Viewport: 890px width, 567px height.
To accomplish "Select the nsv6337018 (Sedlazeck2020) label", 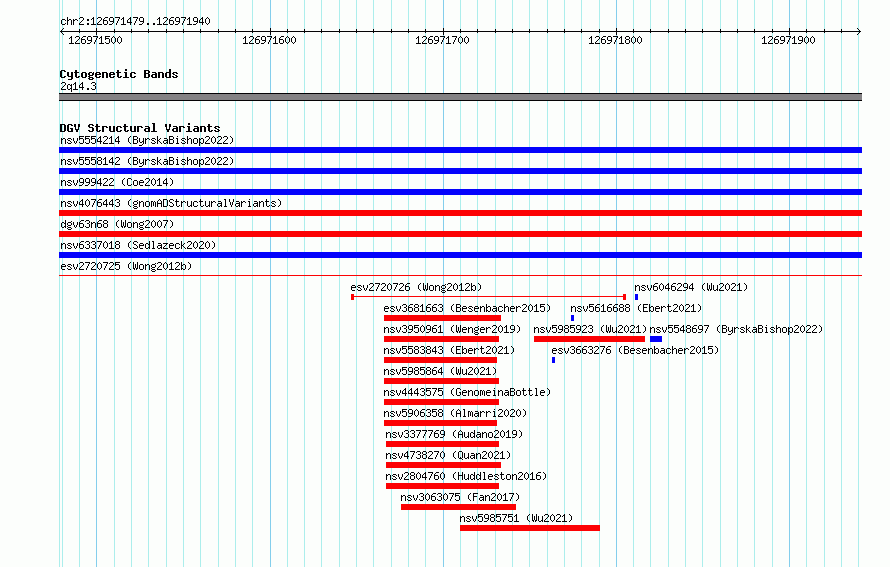I will point(138,245).
